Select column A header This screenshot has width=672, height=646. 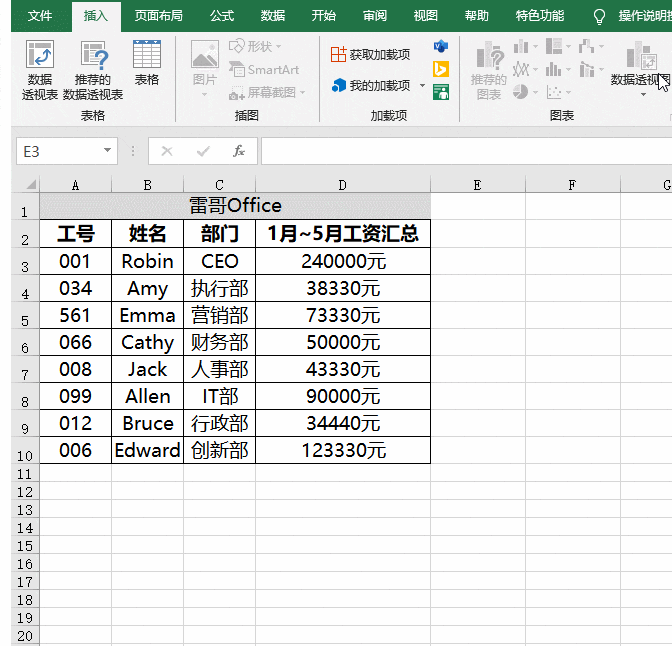click(75, 185)
